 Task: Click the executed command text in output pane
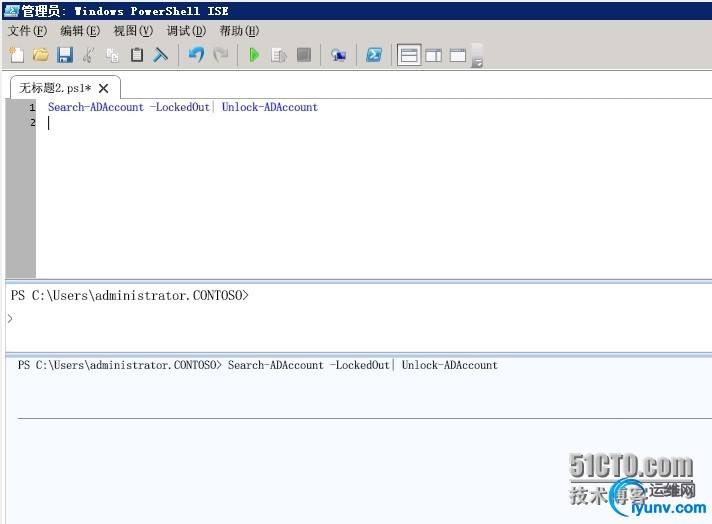[x=363, y=365]
